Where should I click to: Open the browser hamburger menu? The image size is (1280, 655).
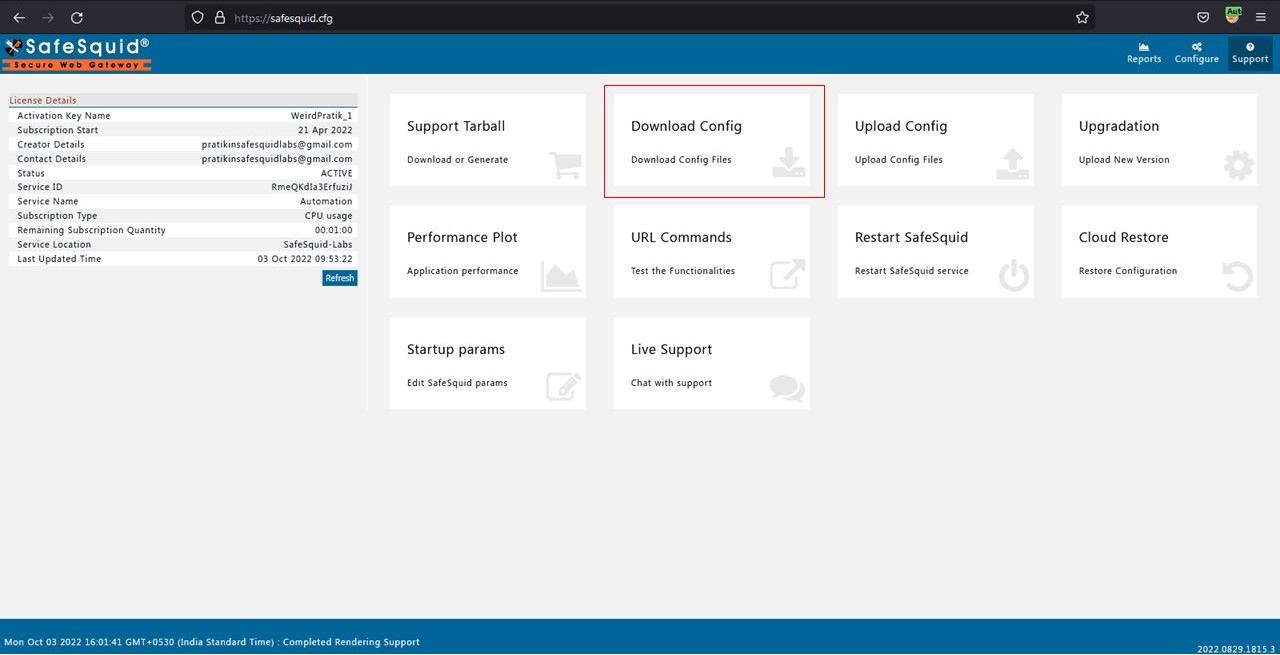pos(1260,17)
